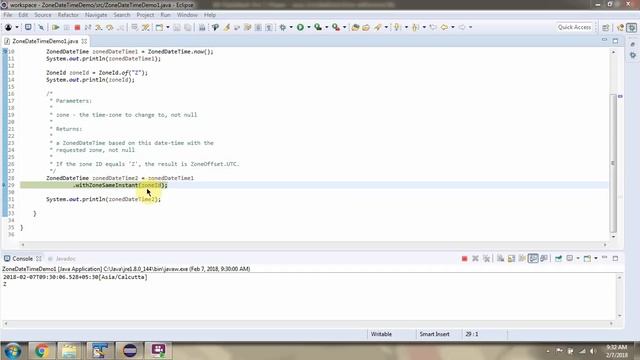Open the File menu
The height and width of the screenshot is (360, 640).
[8, 15]
